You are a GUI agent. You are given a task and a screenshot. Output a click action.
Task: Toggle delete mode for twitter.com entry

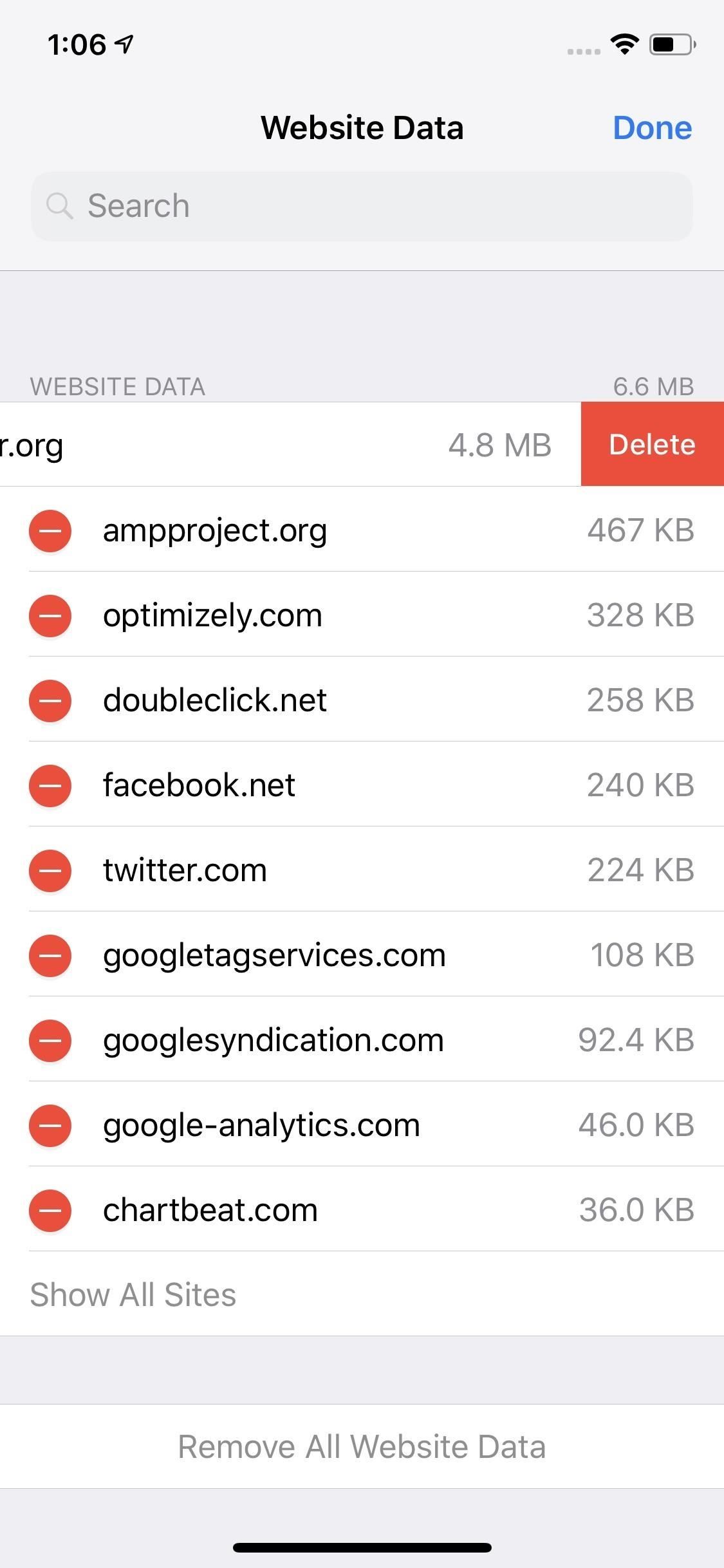point(50,871)
